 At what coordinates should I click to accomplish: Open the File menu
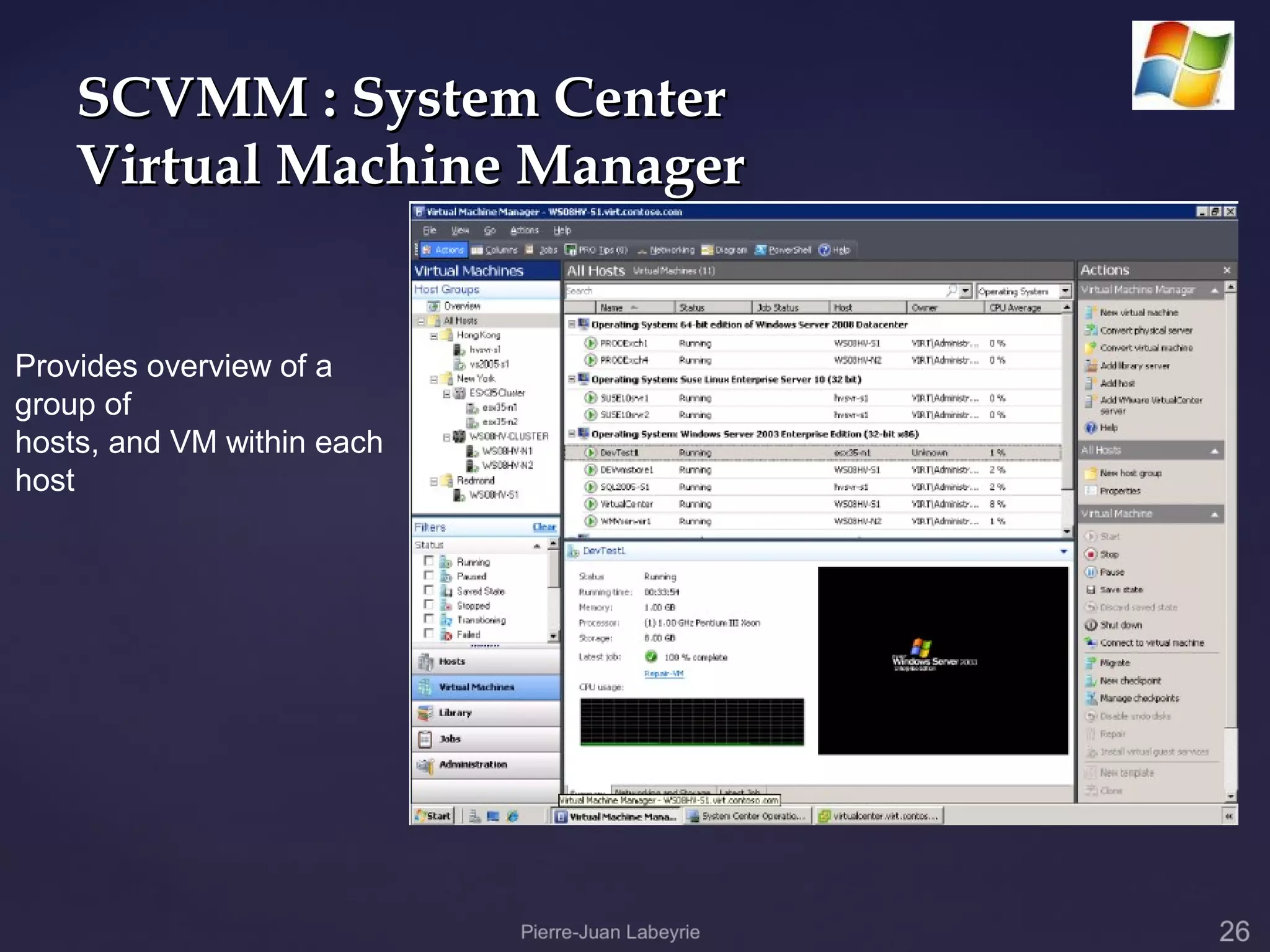coord(429,231)
